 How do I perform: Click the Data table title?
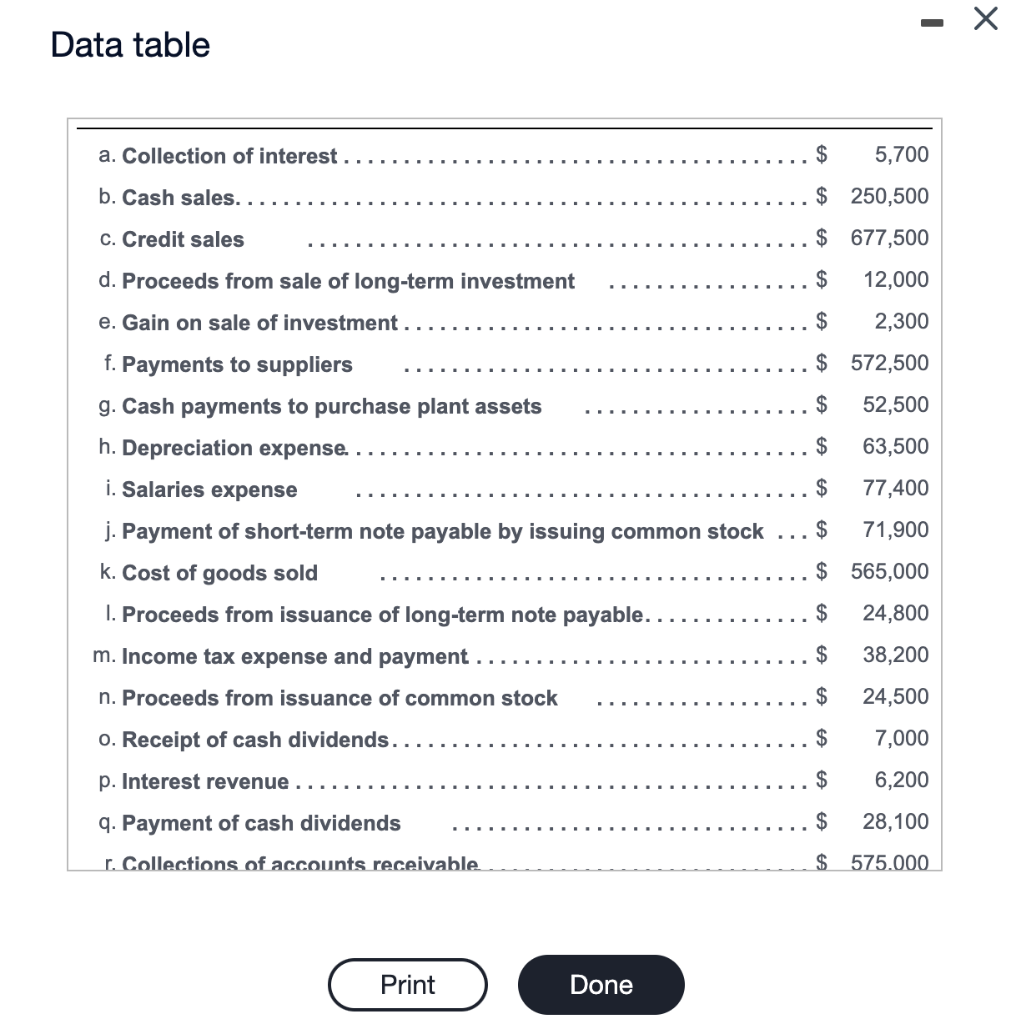pyautogui.click(x=130, y=44)
